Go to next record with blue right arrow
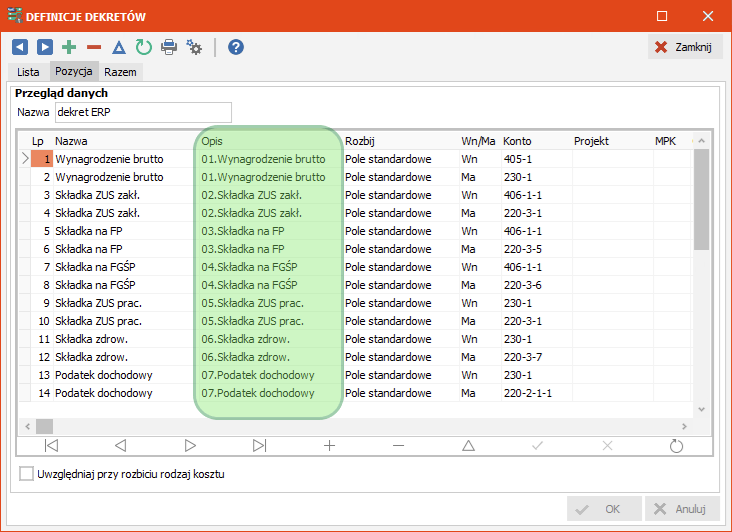732x532 pixels. (x=44, y=47)
